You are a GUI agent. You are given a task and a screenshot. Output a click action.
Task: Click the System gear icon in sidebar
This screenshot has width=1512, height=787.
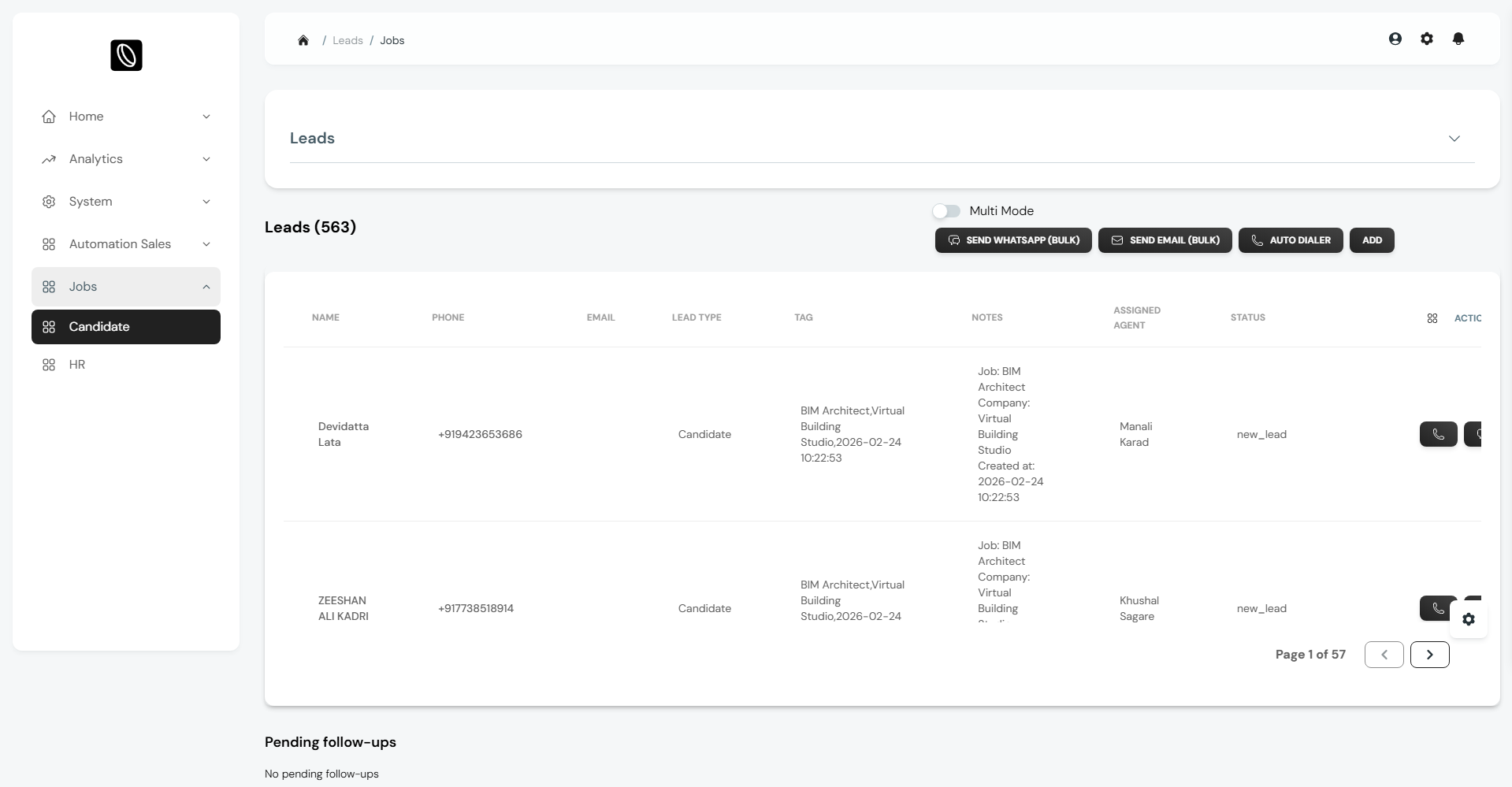(x=49, y=202)
